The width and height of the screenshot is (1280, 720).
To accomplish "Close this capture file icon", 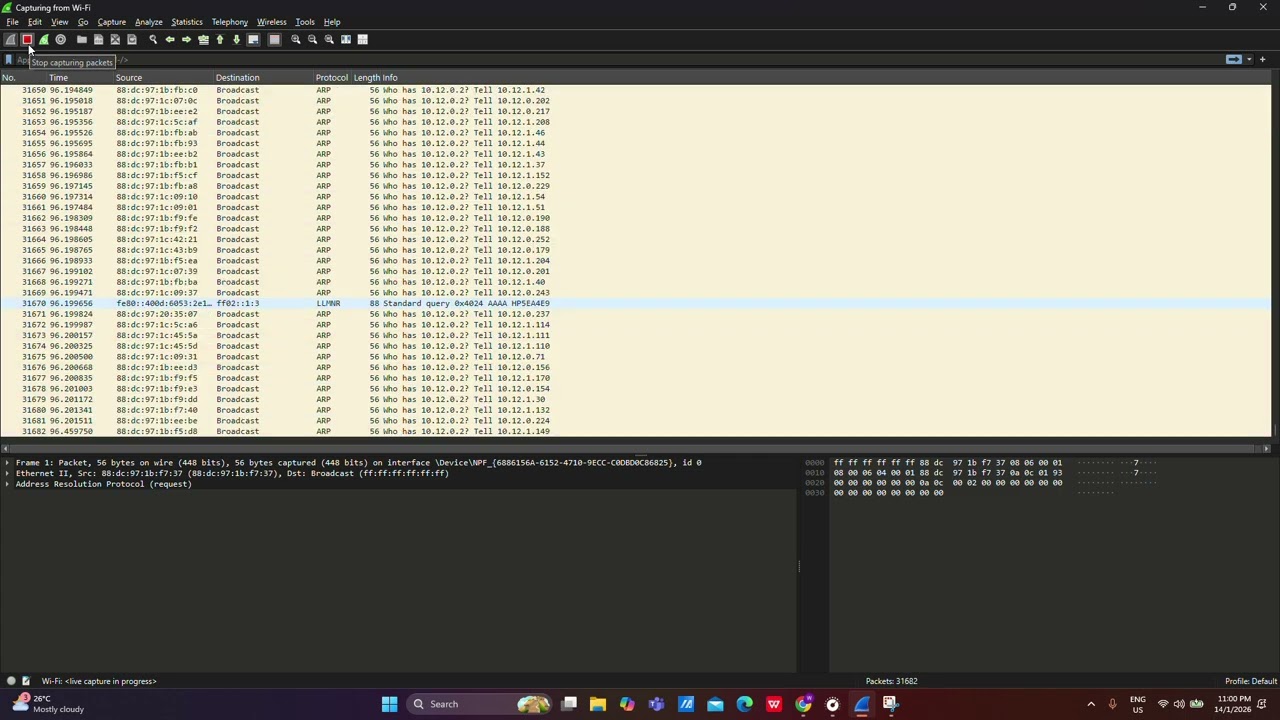I will click(x=115, y=40).
